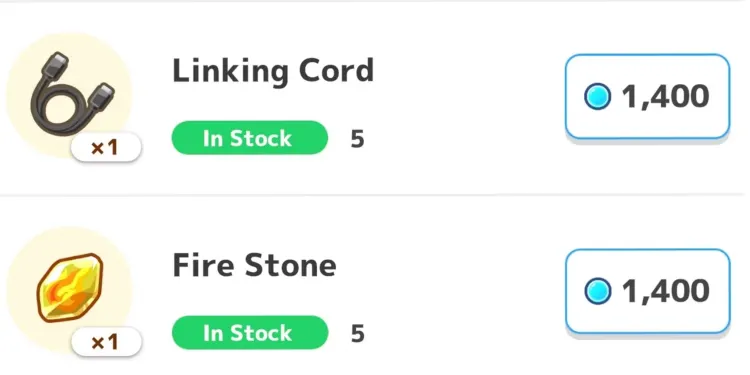Click the stock count 5 beside Fire Stone

(x=357, y=333)
